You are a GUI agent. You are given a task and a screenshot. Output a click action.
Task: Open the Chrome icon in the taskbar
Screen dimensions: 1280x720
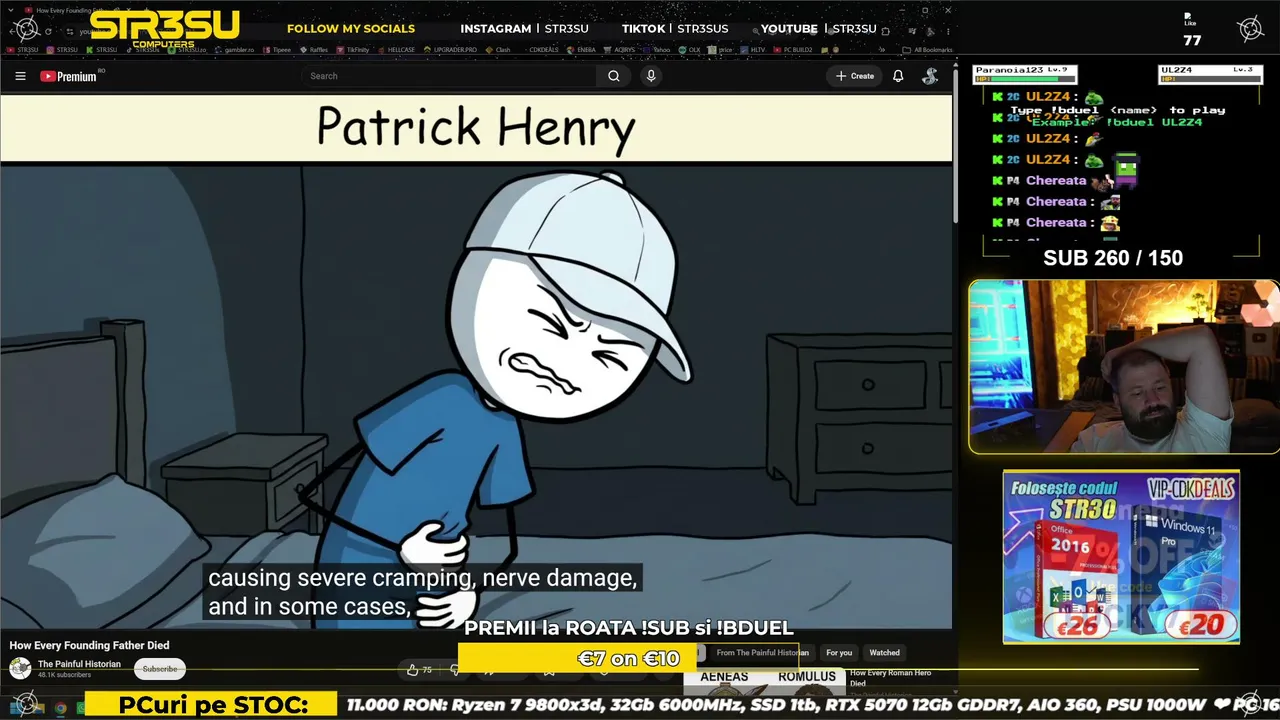[60, 708]
